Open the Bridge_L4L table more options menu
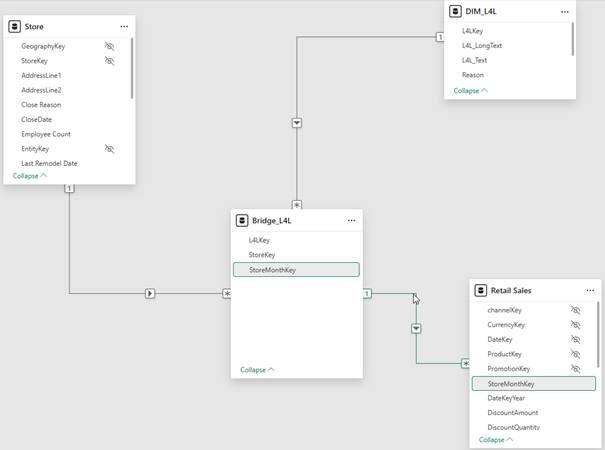 coord(351,220)
